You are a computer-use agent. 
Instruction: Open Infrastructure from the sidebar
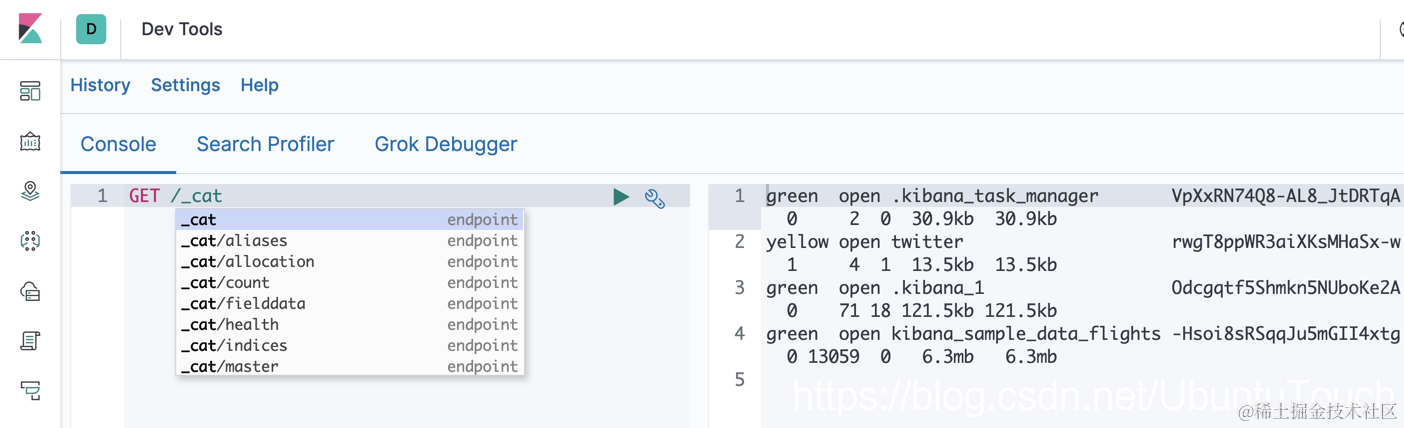[x=30, y=291]
